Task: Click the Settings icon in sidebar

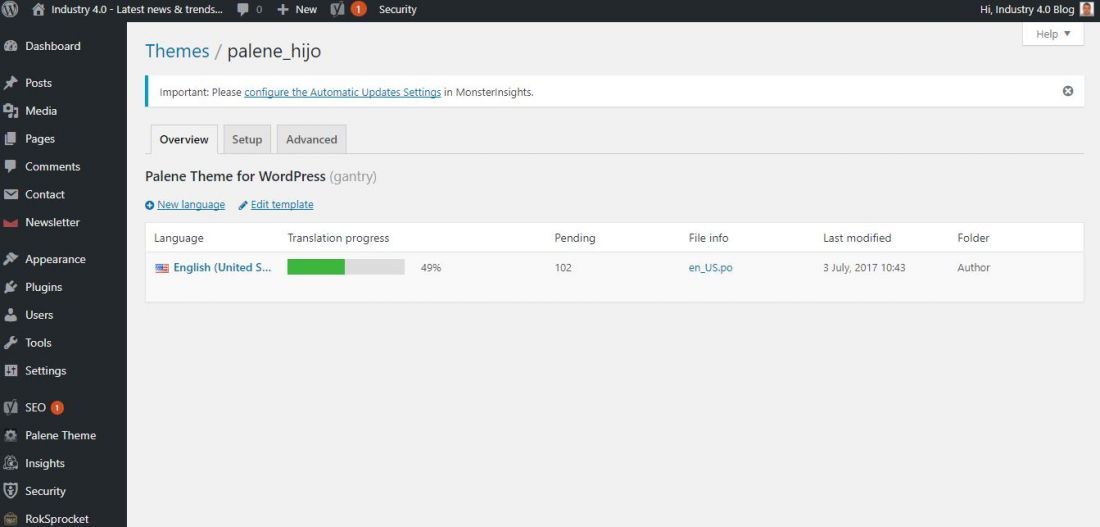Action: tap(11, 371)
